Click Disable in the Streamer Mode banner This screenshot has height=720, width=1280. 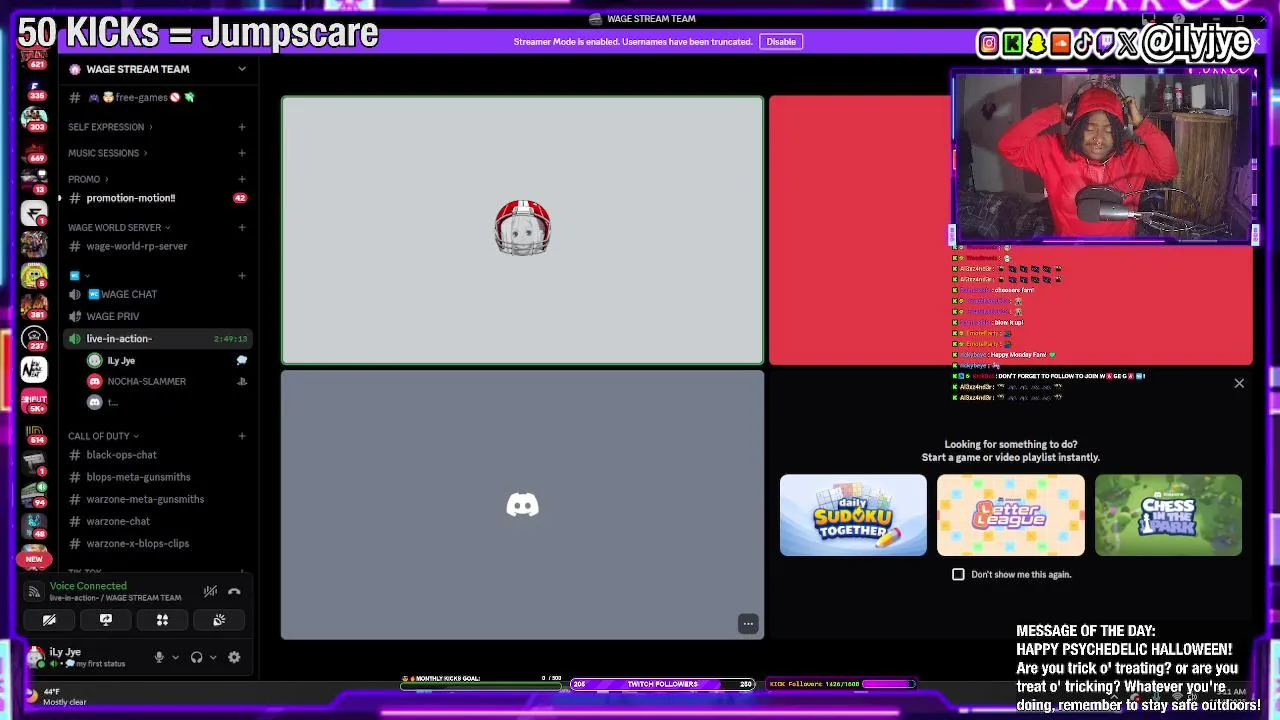click(781, 41)
